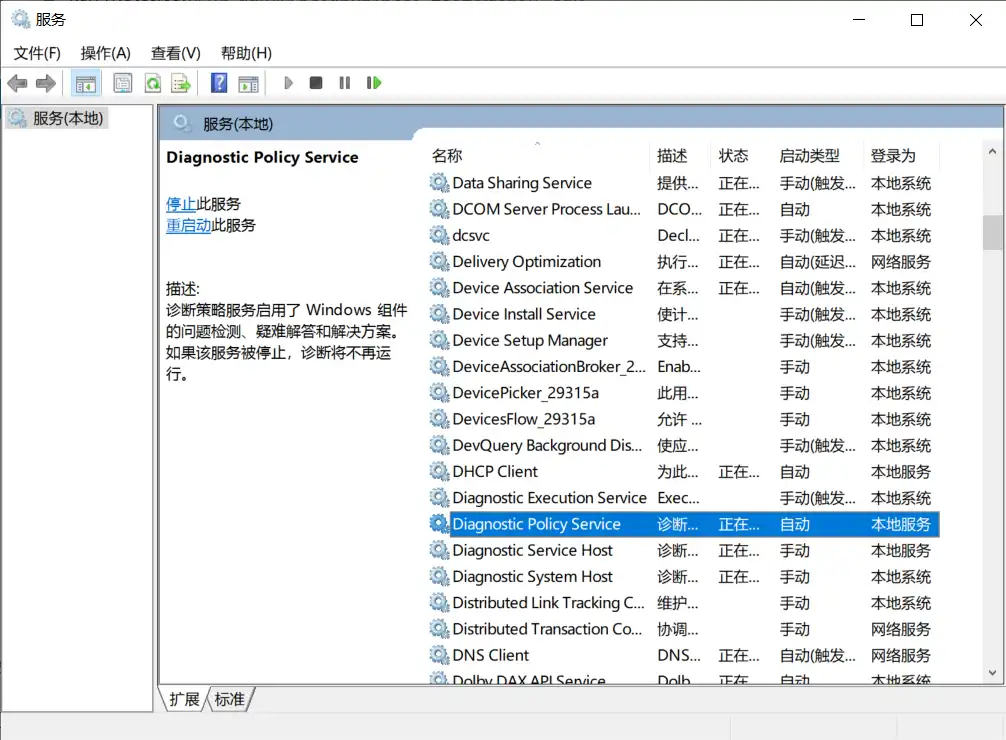Sort by the 启动类型 column header
The image size is (1006, 740).
point(817,155)
